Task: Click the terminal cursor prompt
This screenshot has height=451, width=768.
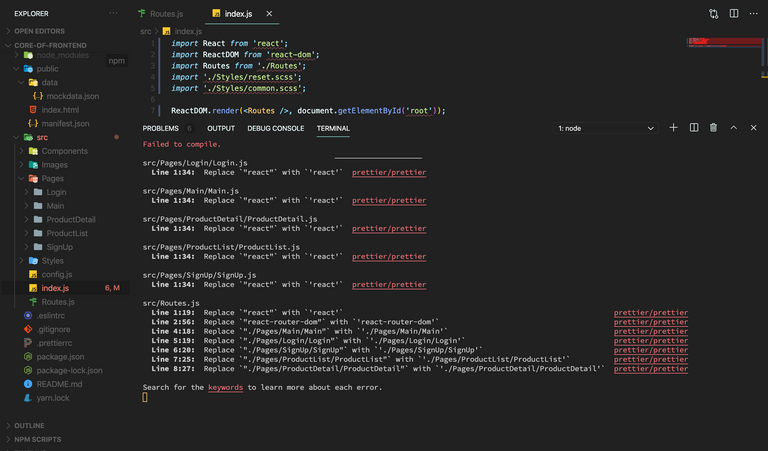Action: coord(145,397)
